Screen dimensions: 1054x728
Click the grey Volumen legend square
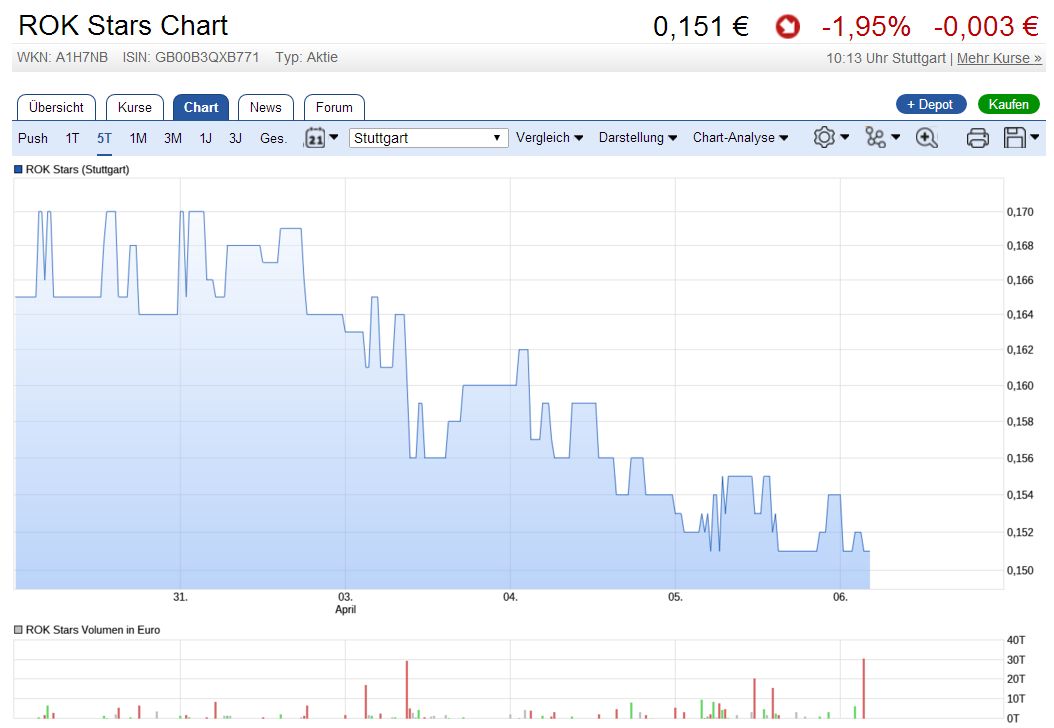pos(18,630)
